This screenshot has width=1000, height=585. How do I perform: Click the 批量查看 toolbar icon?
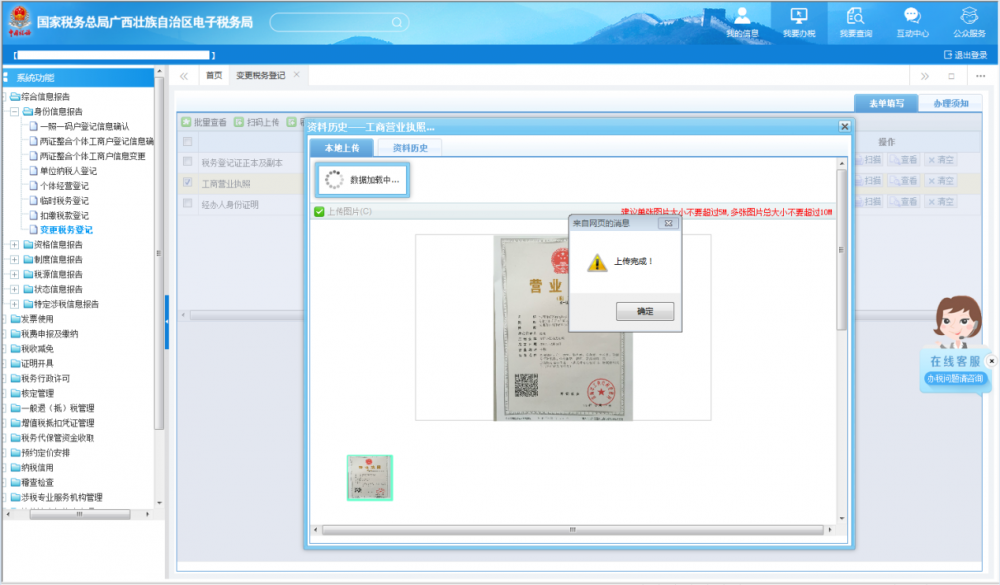(186, 123)
